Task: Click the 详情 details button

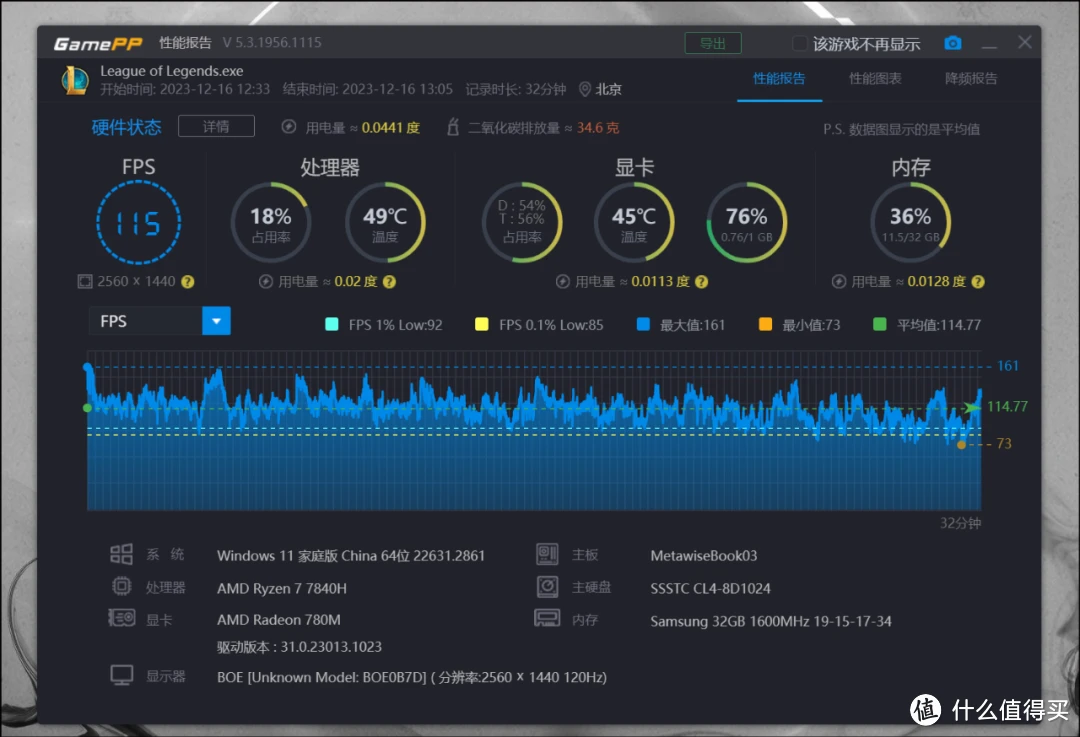Action: [x=216, y=126]
